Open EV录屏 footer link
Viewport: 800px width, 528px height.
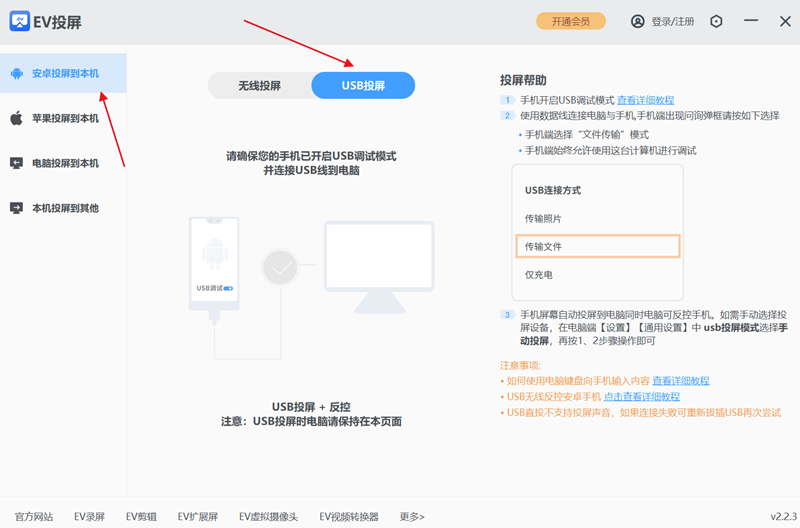click(89, 517)
